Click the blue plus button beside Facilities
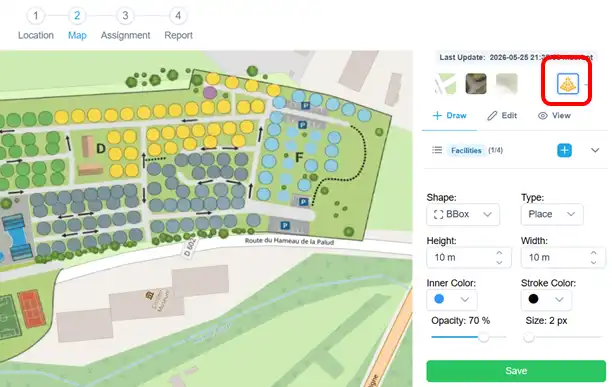 (x=564, y=150)
